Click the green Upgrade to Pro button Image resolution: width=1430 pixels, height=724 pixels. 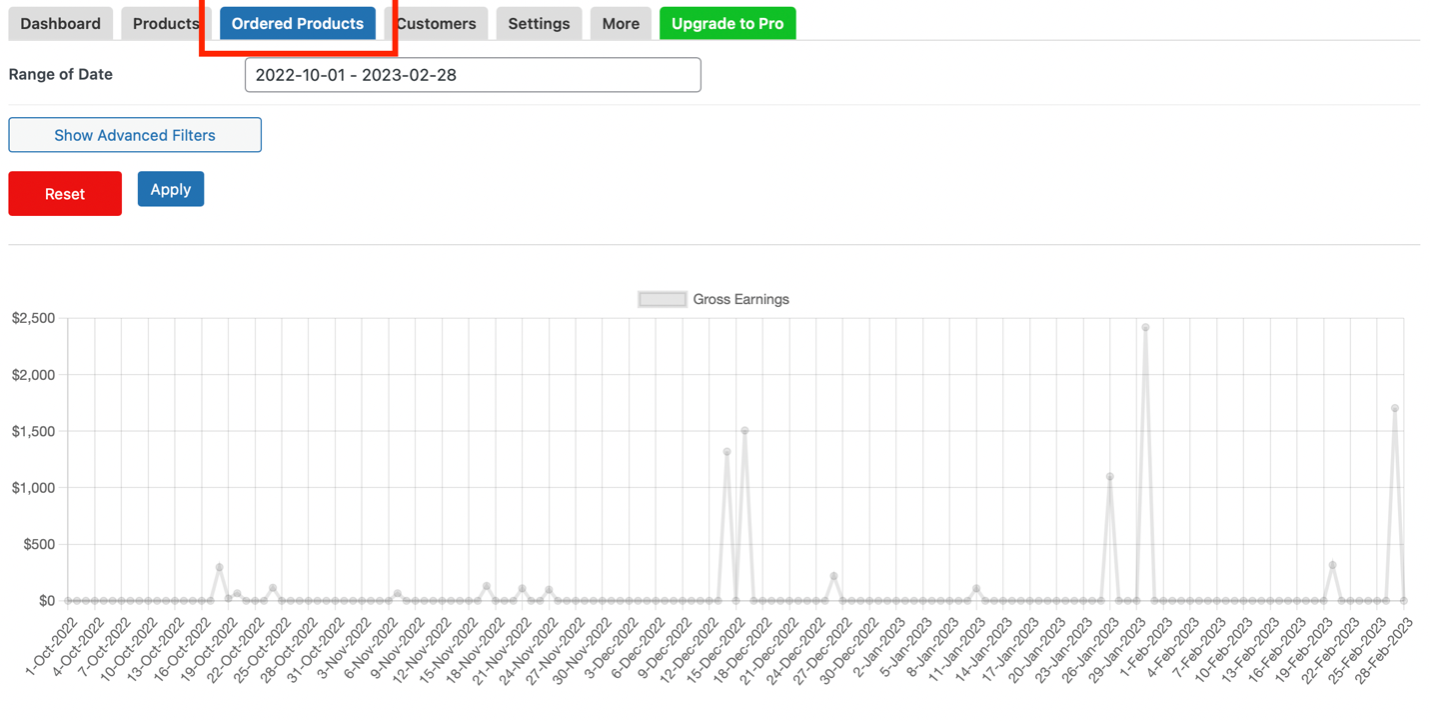coord(728,24)
